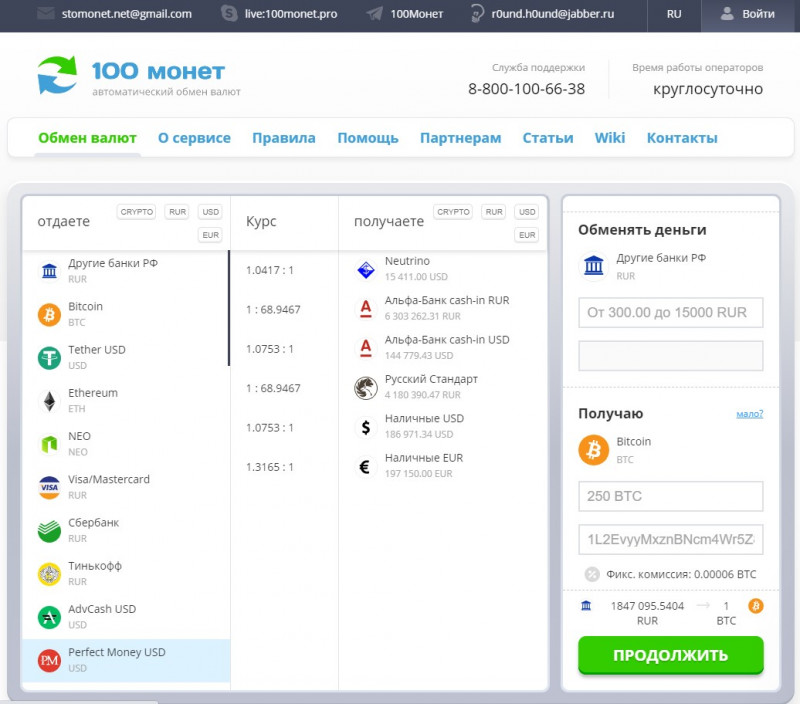Click the 100 монет logo arrows
Screen dimensions: 800x704
click(57, 75)
